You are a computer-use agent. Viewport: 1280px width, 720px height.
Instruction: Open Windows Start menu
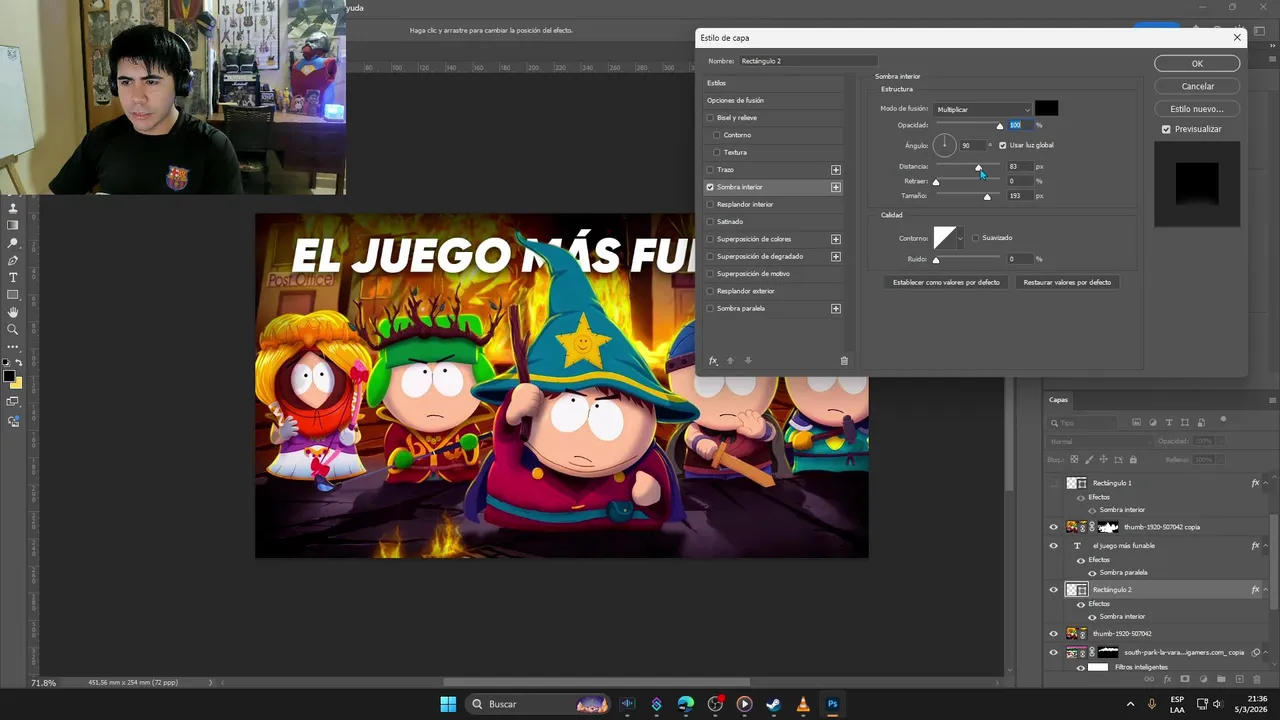(x=448, y=704)
